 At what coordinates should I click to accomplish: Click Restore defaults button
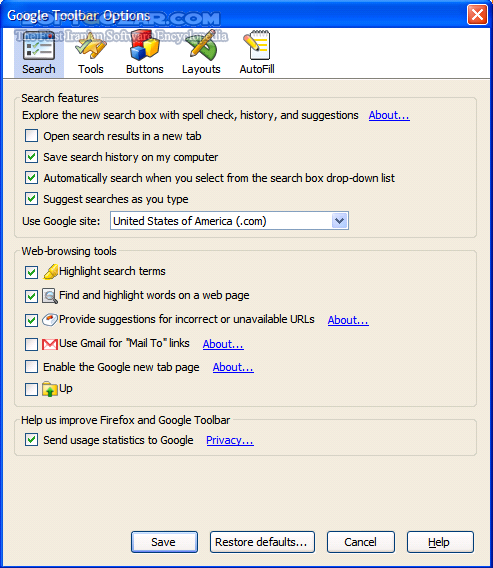pyautogui.click(x=262, y=542)
